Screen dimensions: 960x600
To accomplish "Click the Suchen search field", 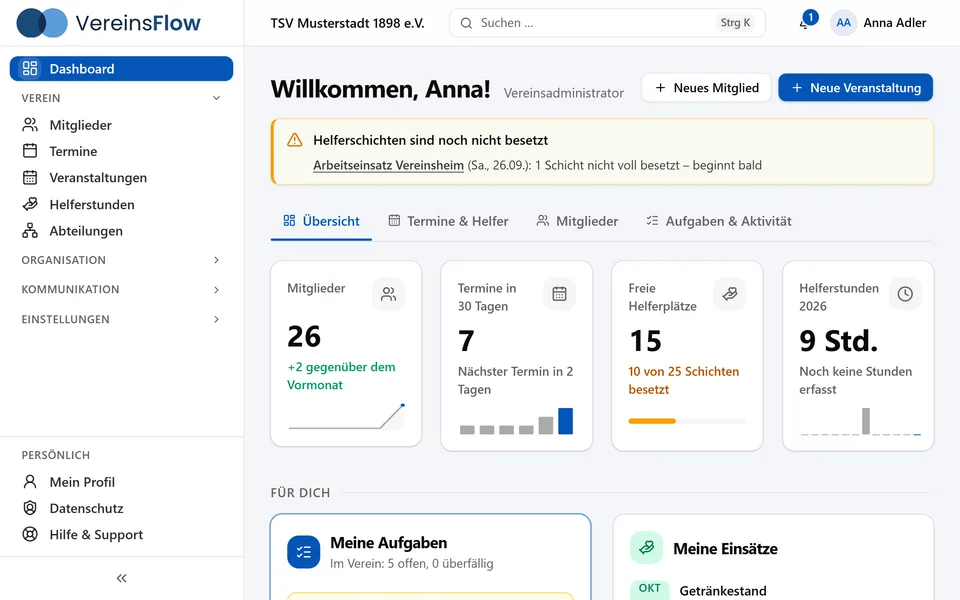I will tap(607, 23).
